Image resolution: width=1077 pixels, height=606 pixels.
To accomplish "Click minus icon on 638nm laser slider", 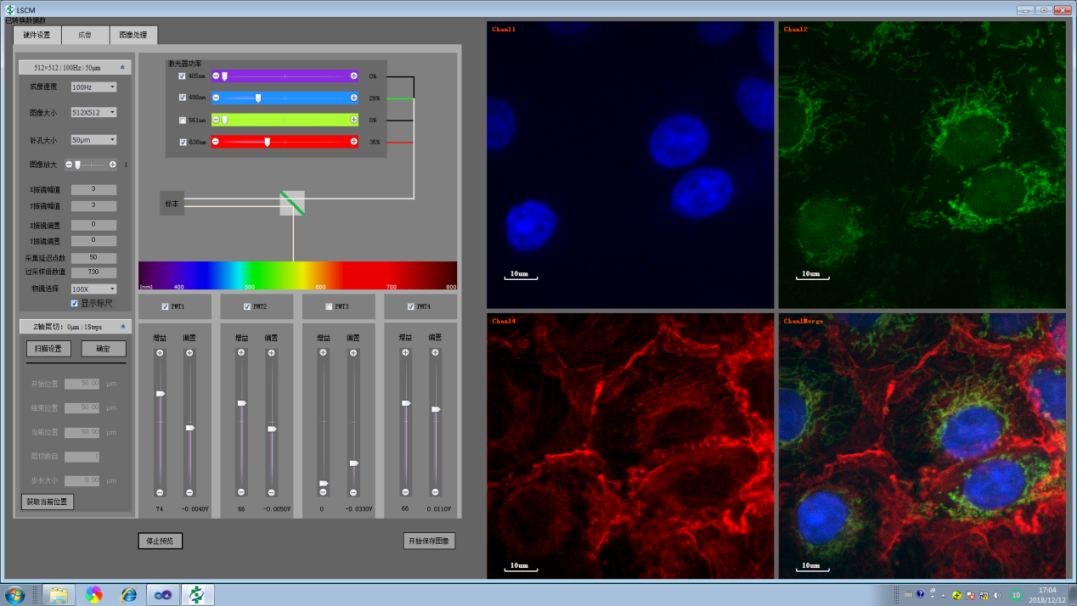I will click(x=215, y=142).
